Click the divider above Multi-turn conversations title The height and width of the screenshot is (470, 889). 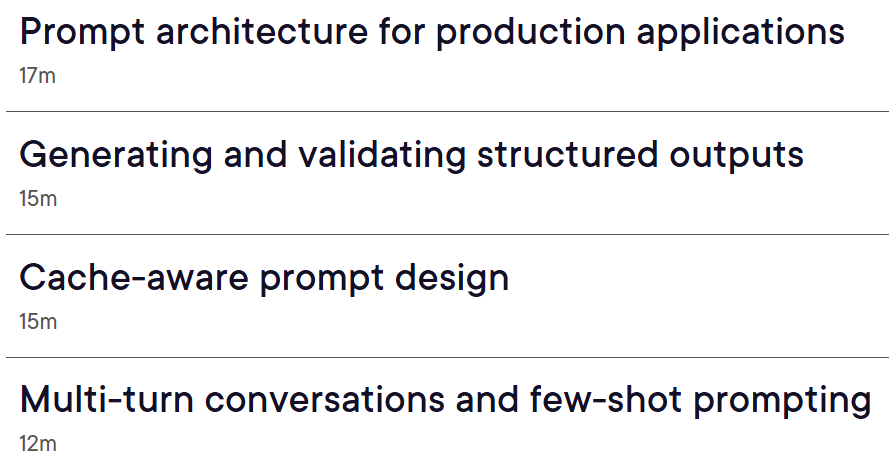(x=447, y=358)
